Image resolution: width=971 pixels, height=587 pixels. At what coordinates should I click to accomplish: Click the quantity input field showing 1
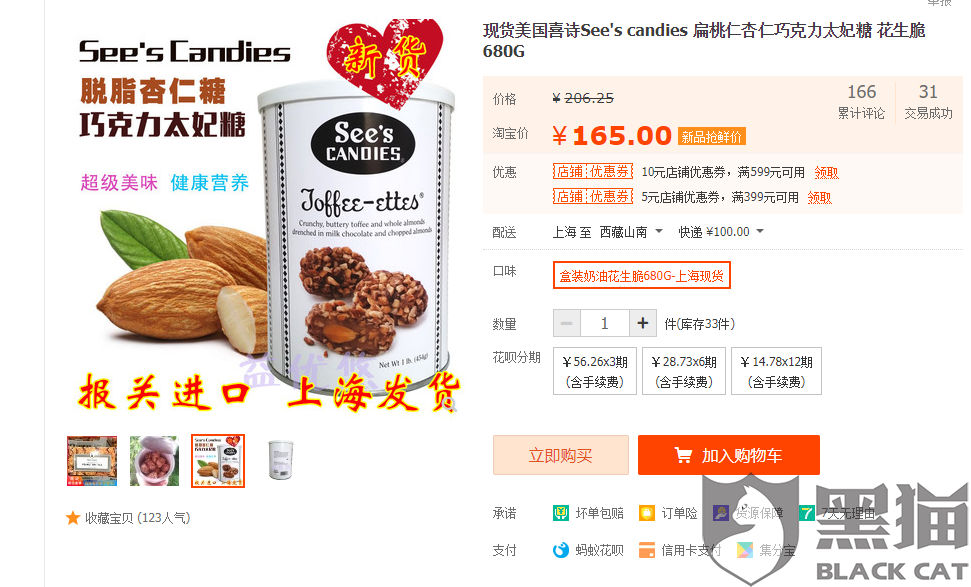click(604, 323)
